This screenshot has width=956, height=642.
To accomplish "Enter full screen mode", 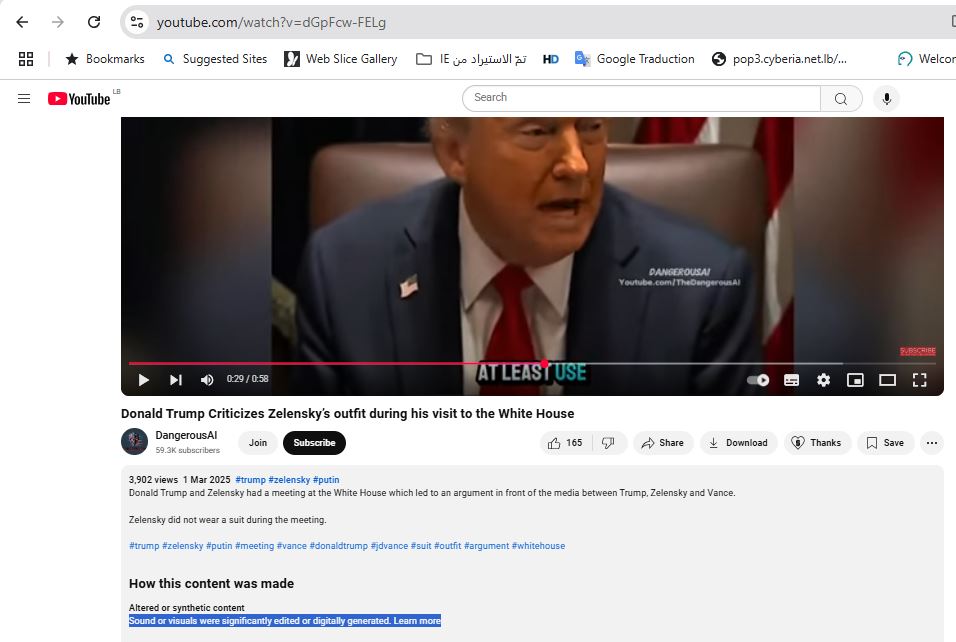I will (x=919, y=380).
